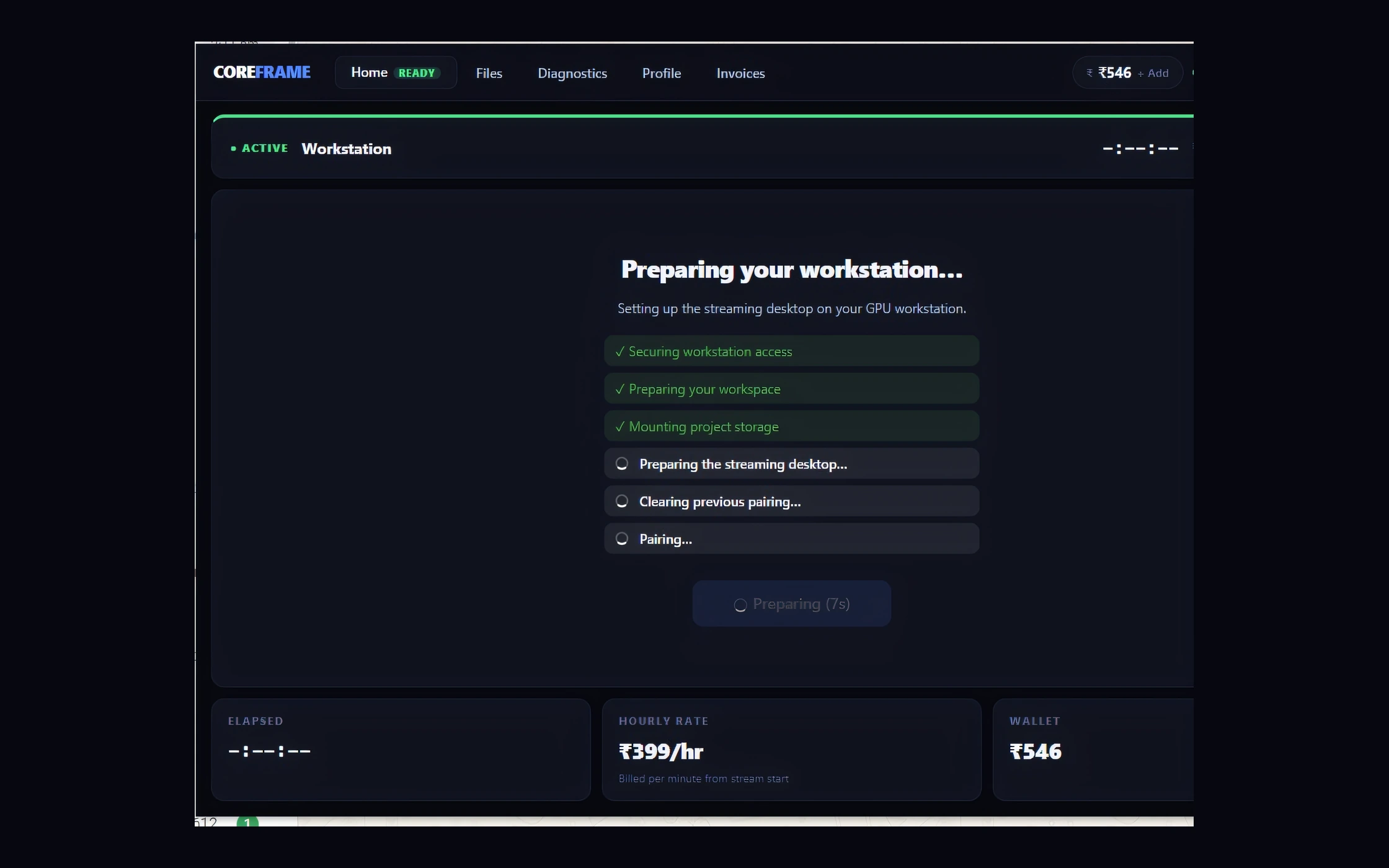Click the + Add funds link

[1153, 73]
